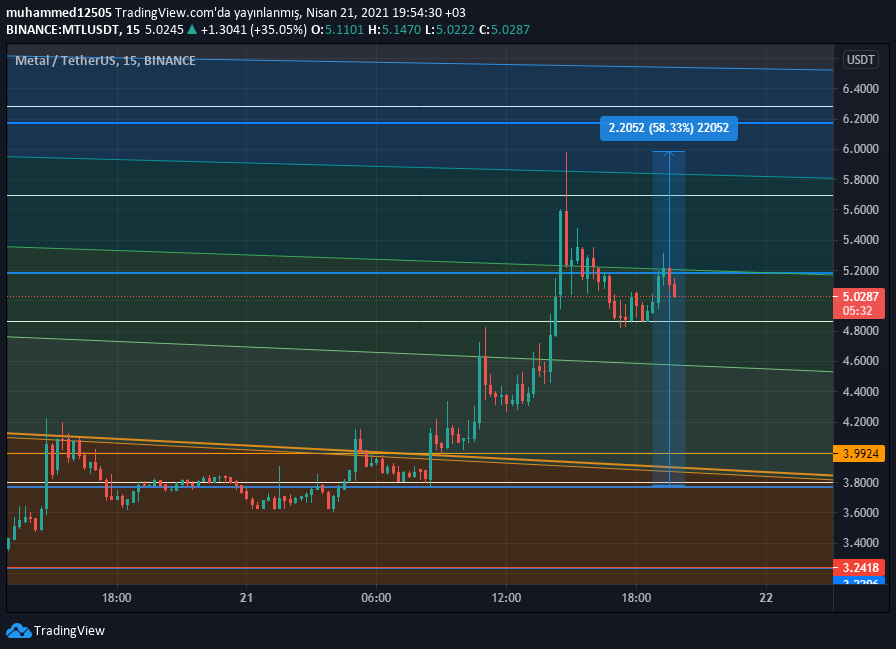Click the TradingView wordmark text
This screenshot has width=896, height=649.
(69, 631)
